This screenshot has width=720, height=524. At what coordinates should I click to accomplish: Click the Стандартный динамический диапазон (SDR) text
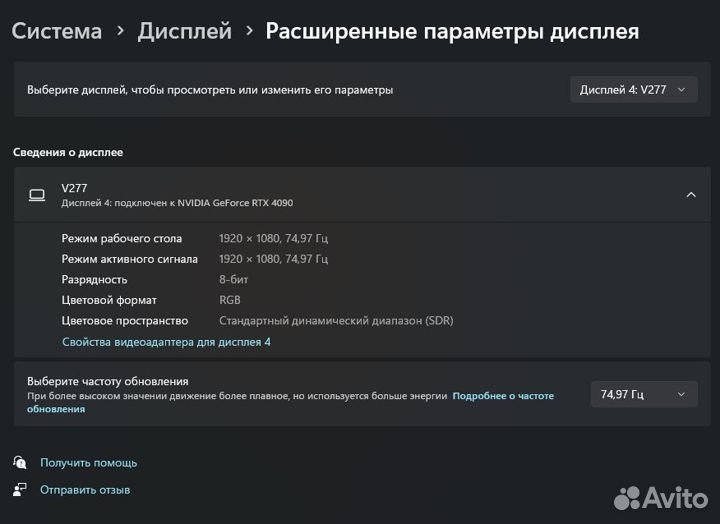click(336, 321)
